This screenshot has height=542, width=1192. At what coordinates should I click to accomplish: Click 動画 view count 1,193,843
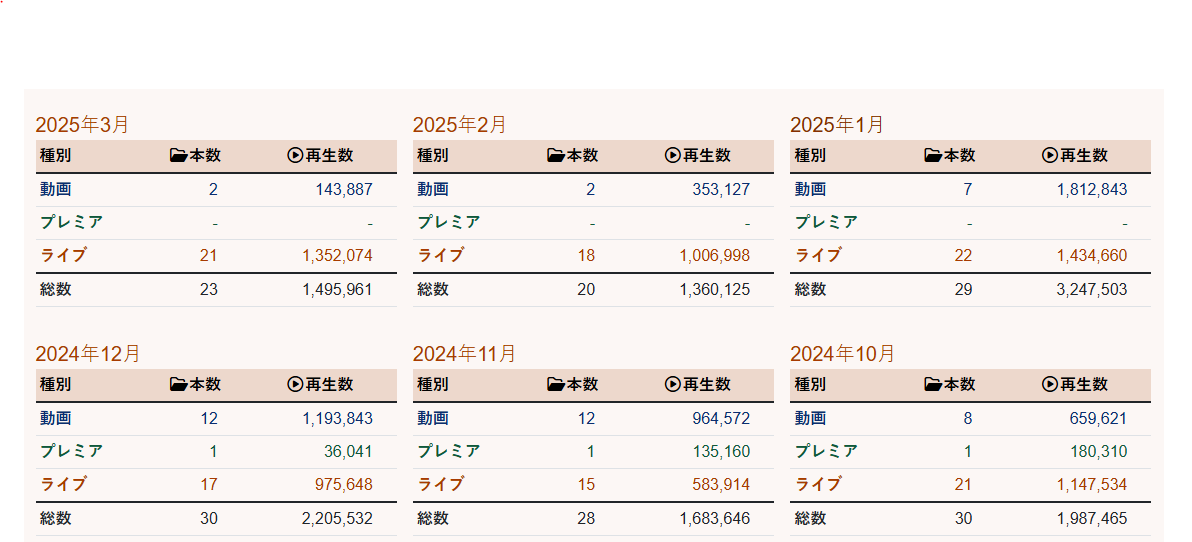click(x=338, y=418)
